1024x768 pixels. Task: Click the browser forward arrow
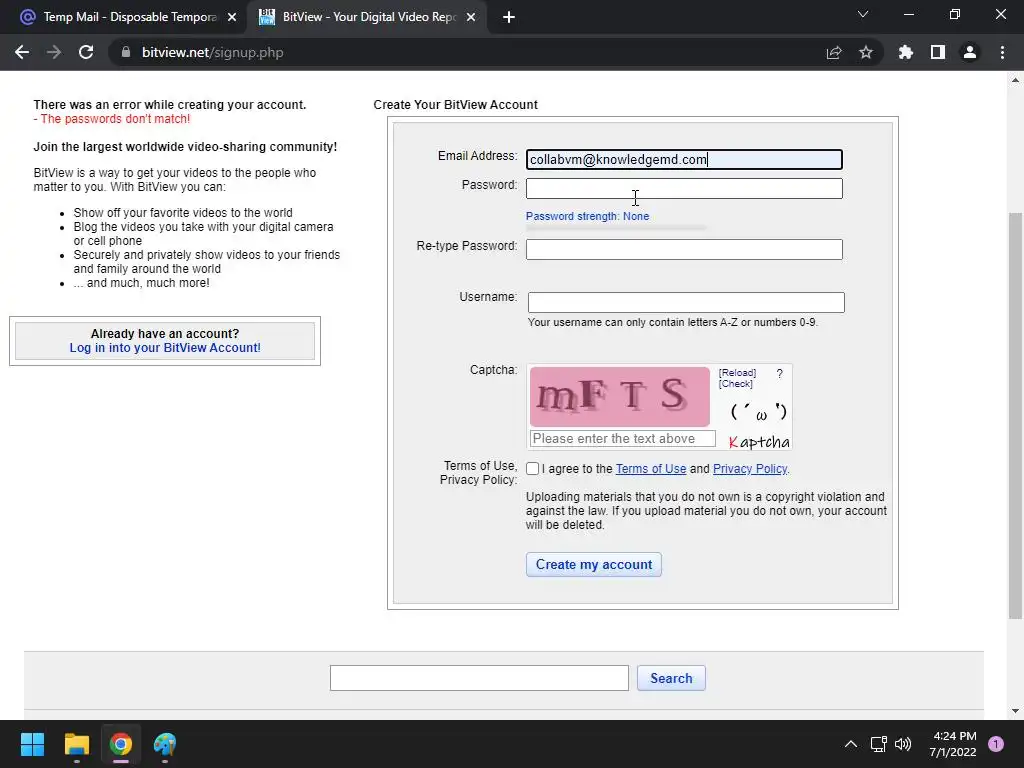click(x=54, y=52)
